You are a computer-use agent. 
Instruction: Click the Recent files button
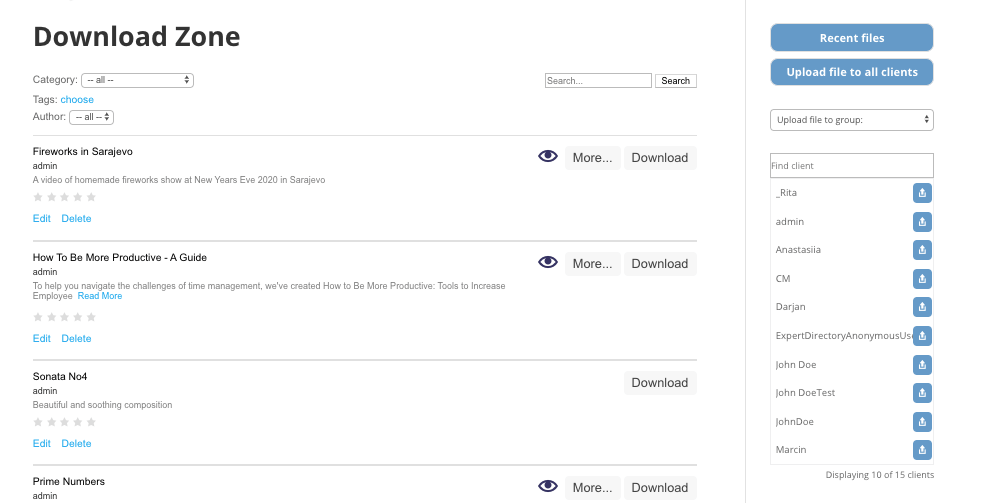852,38
